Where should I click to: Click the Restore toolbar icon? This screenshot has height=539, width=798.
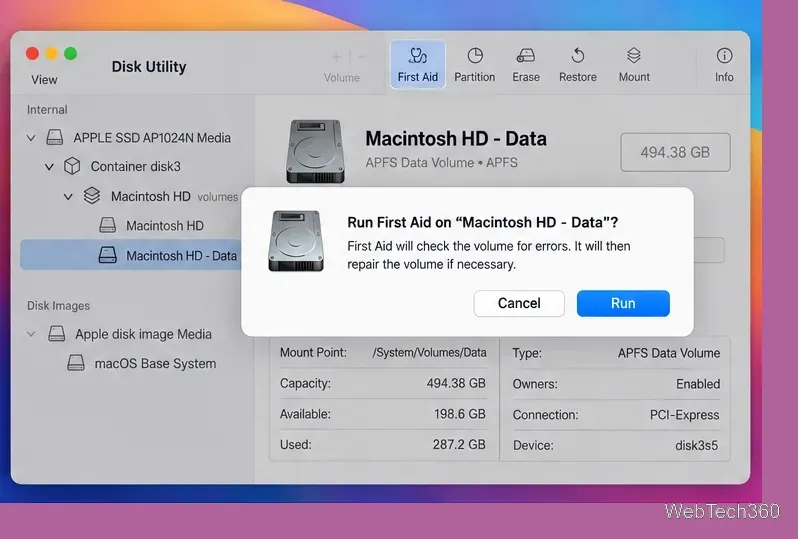coord(578,55)
